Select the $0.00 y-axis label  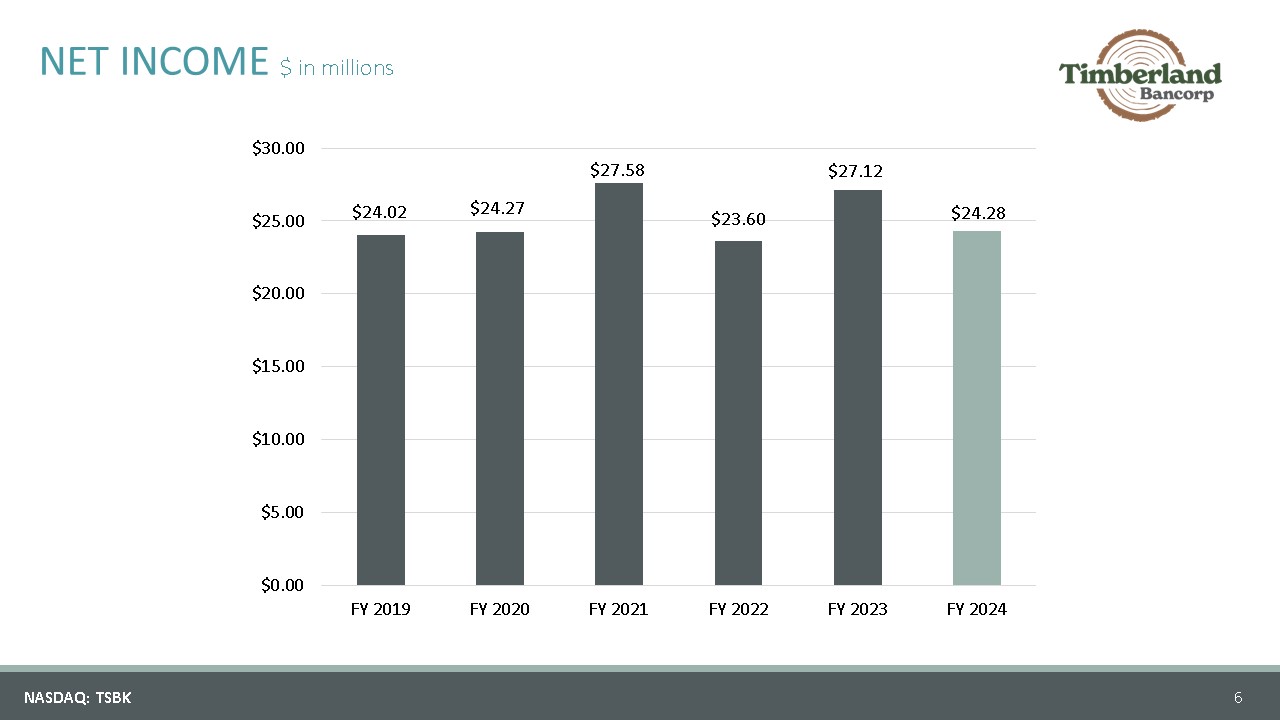pyautogui.click(x=282, y=585)
